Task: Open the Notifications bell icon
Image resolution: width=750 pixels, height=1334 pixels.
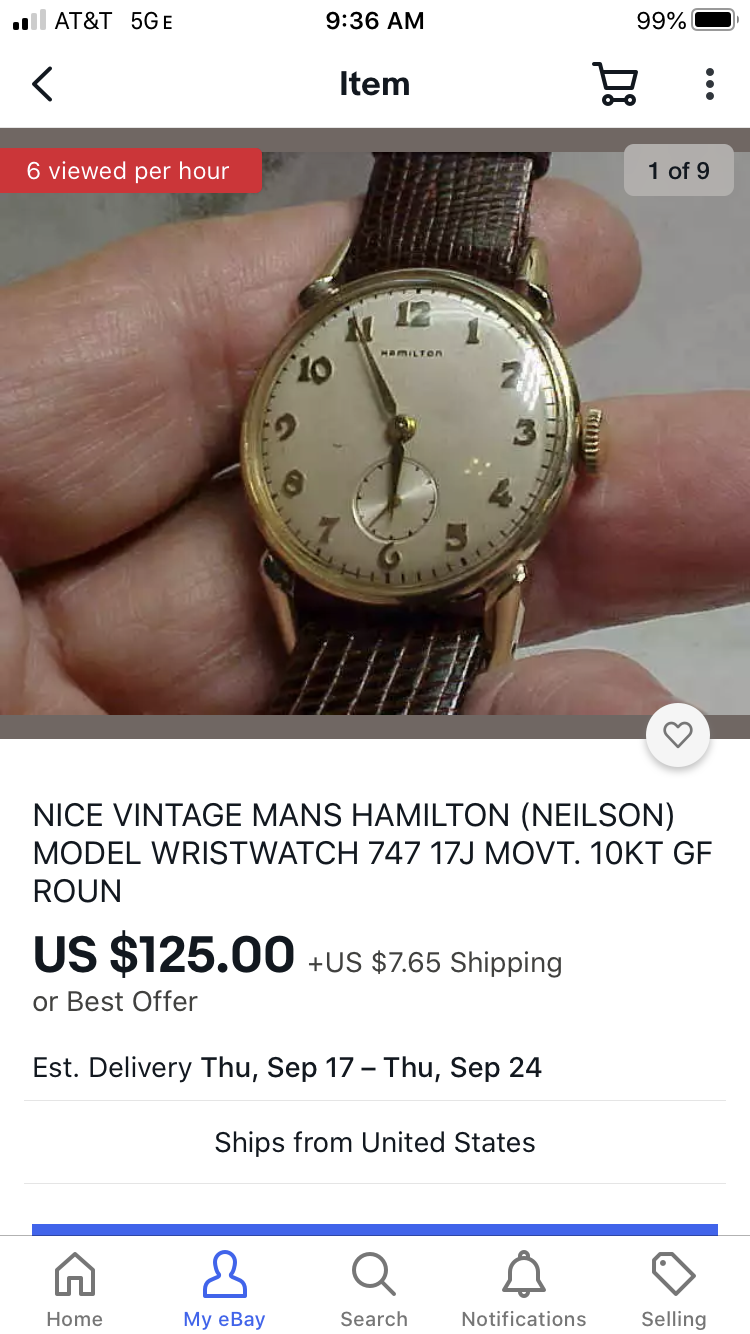Action: (524, 1275)
